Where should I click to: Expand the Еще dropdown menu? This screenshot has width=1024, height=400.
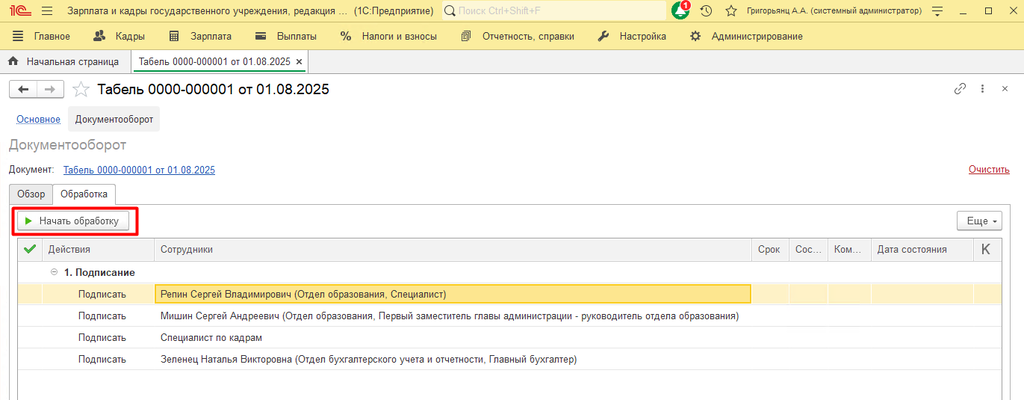coord(979,221)
